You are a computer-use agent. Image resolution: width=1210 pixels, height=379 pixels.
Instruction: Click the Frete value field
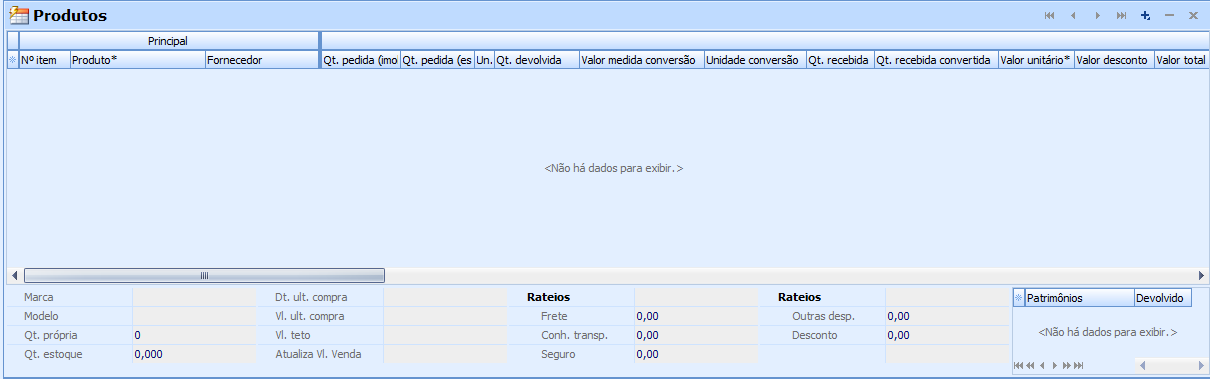point(695,316)
